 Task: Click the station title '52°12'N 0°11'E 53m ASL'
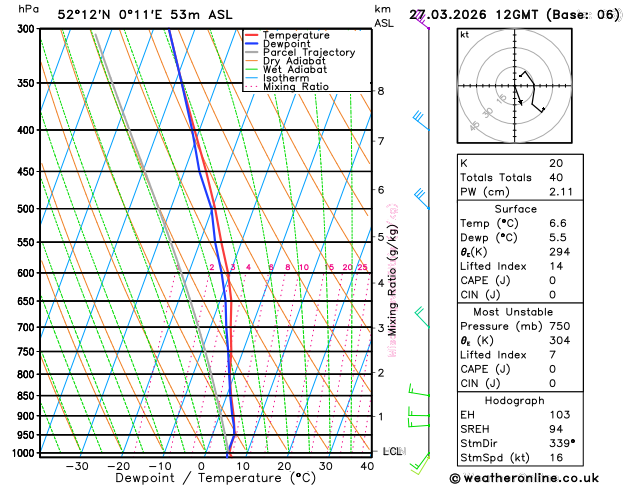145,15
